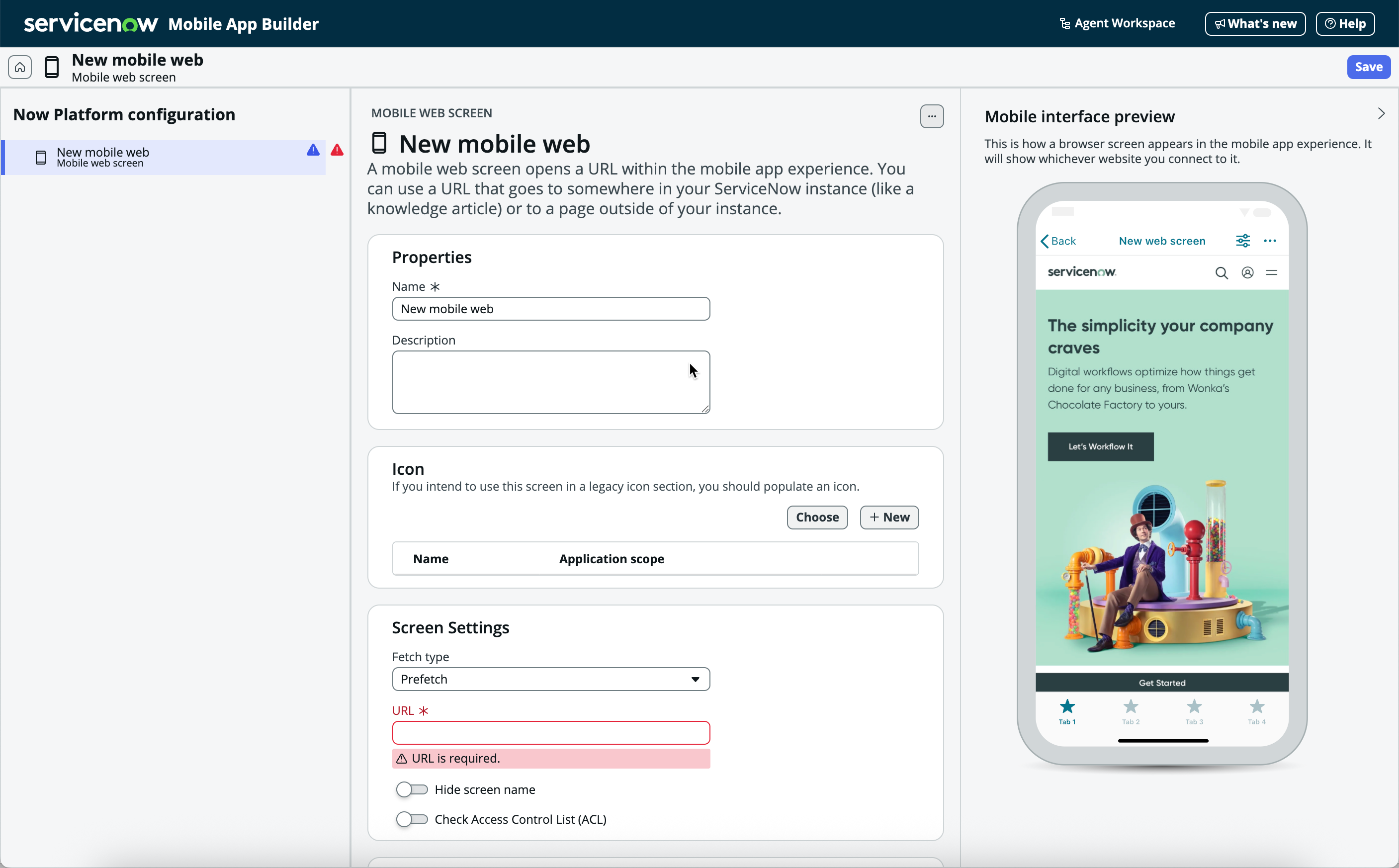Click the Application scope column header
The height and width of the screenshot is (868, 1399).
(x=612, y=559)
